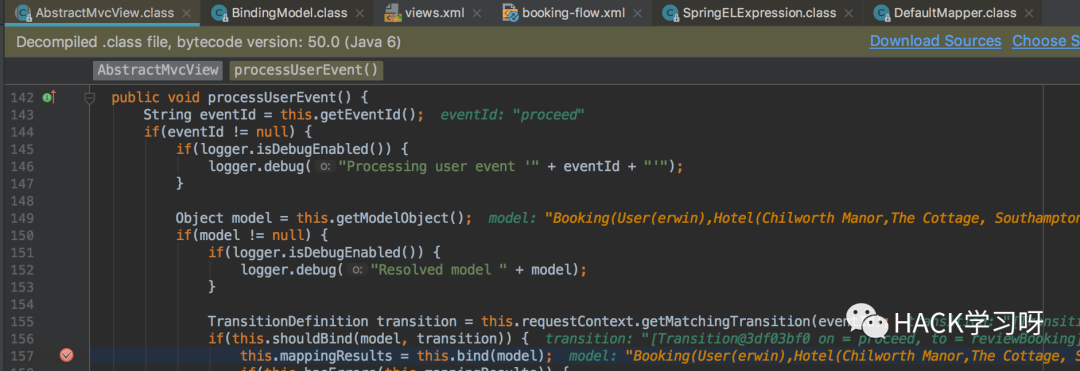1080x371 pixels.
Task: Close the views.xml tab
Action: point(477,13)
